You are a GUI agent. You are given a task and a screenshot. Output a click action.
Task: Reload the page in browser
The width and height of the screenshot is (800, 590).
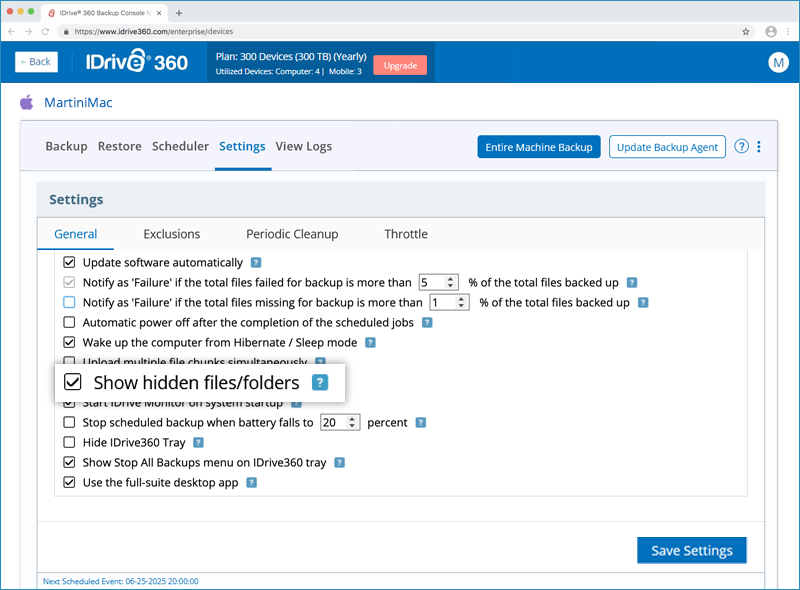point(45,32)
